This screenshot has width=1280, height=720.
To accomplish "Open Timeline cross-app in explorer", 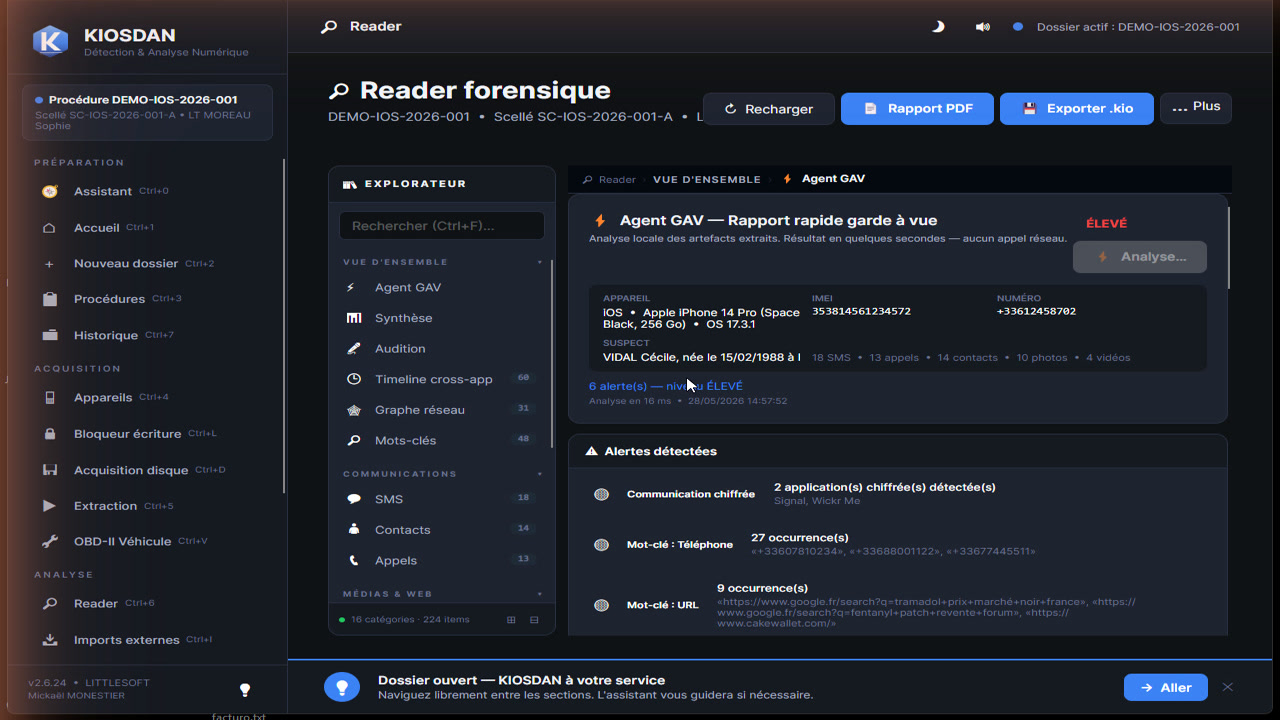I will pyautogui.click(x=440, y=379).
